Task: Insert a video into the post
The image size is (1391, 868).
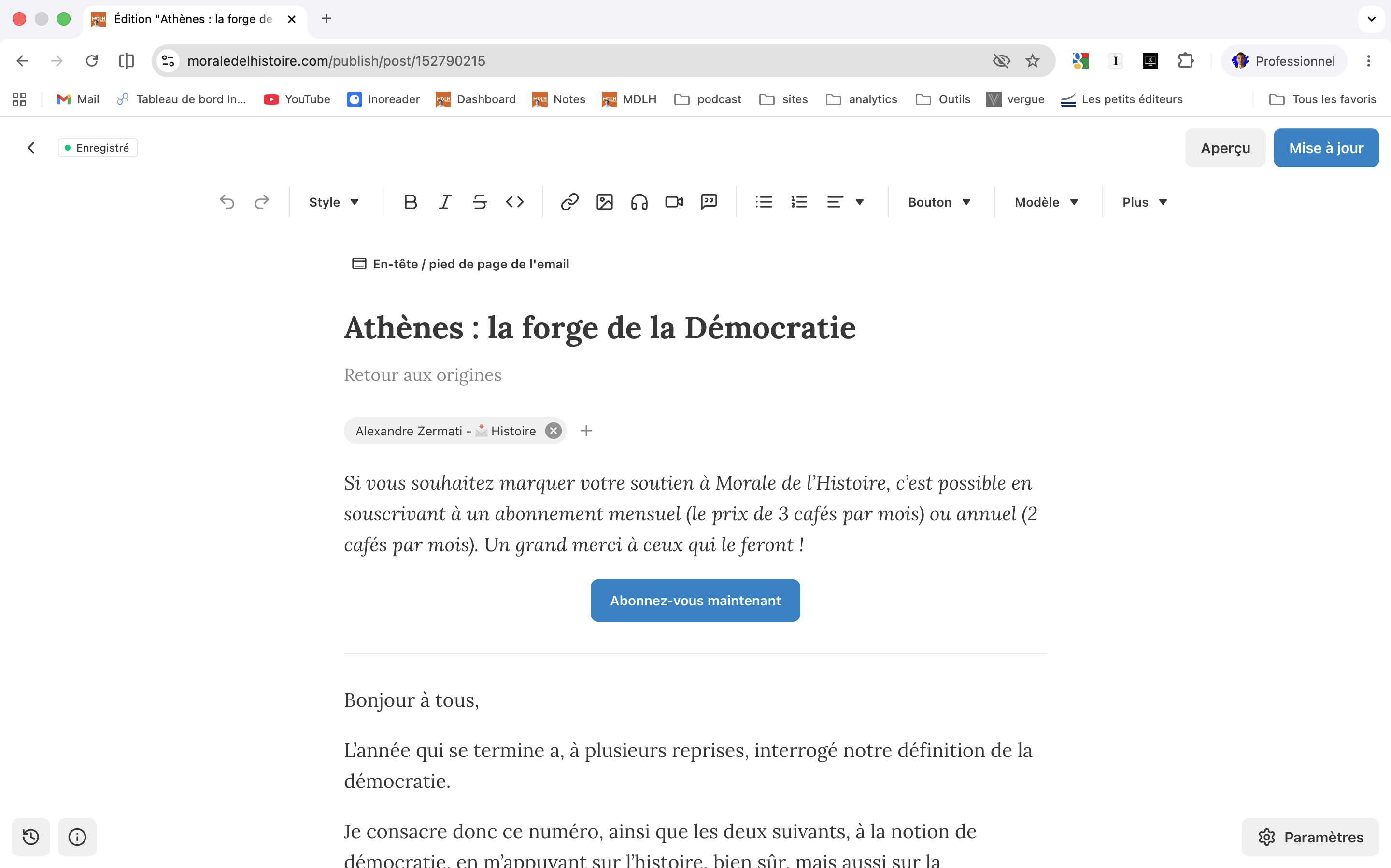Action: click(x=674, y=202)
